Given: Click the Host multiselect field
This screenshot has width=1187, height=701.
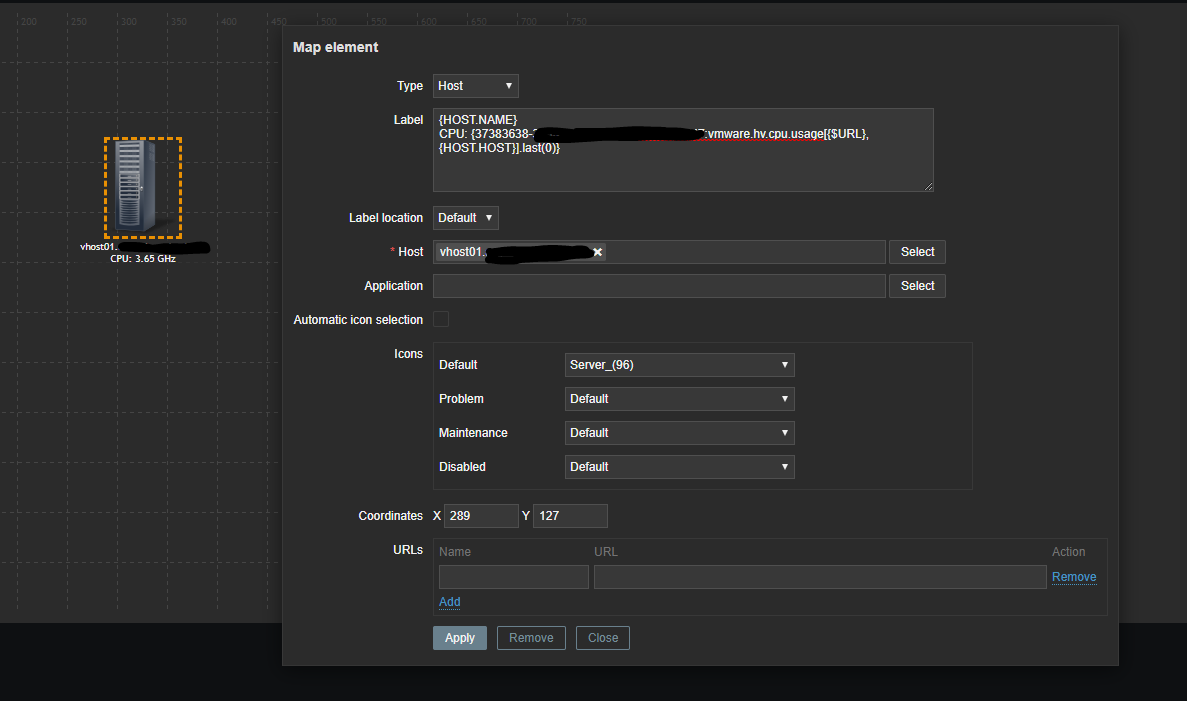Looking at the screenshot, I should (x=659, y=252).
